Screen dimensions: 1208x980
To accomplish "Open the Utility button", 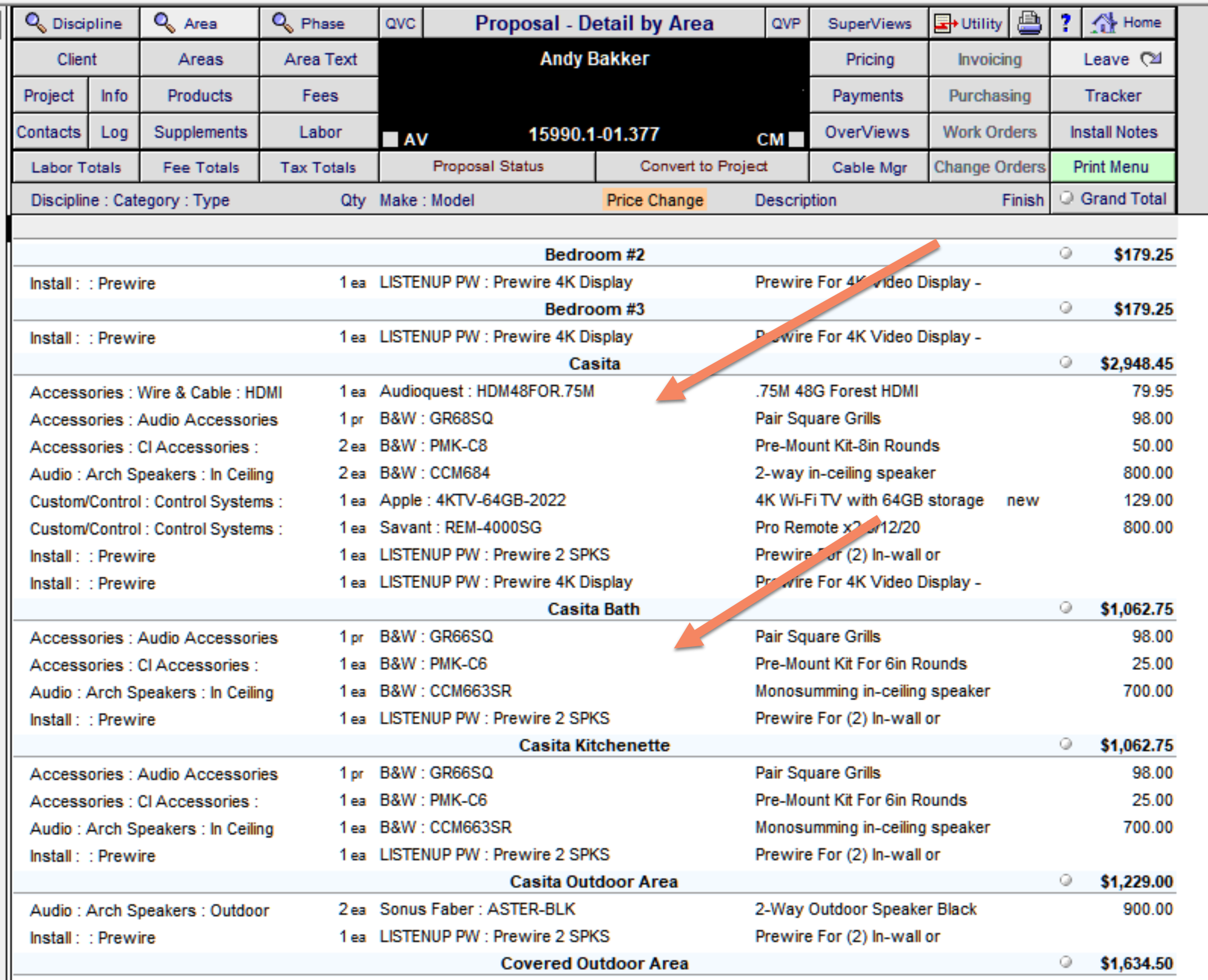I will pos(969,23).
